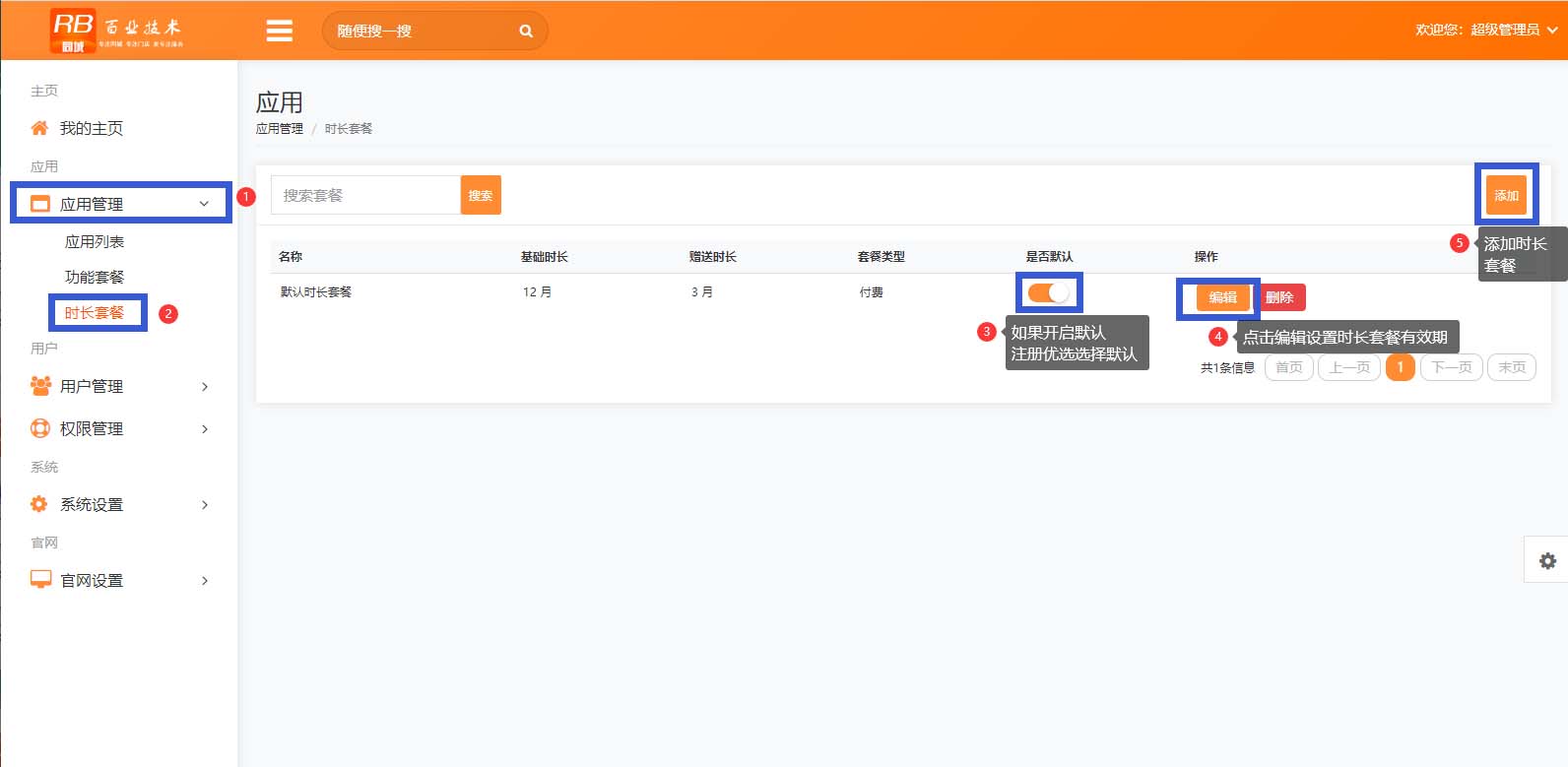1568x767 pixels.
Task: Select 功能套餐 in the sidebar
Action: click(95, 278)
